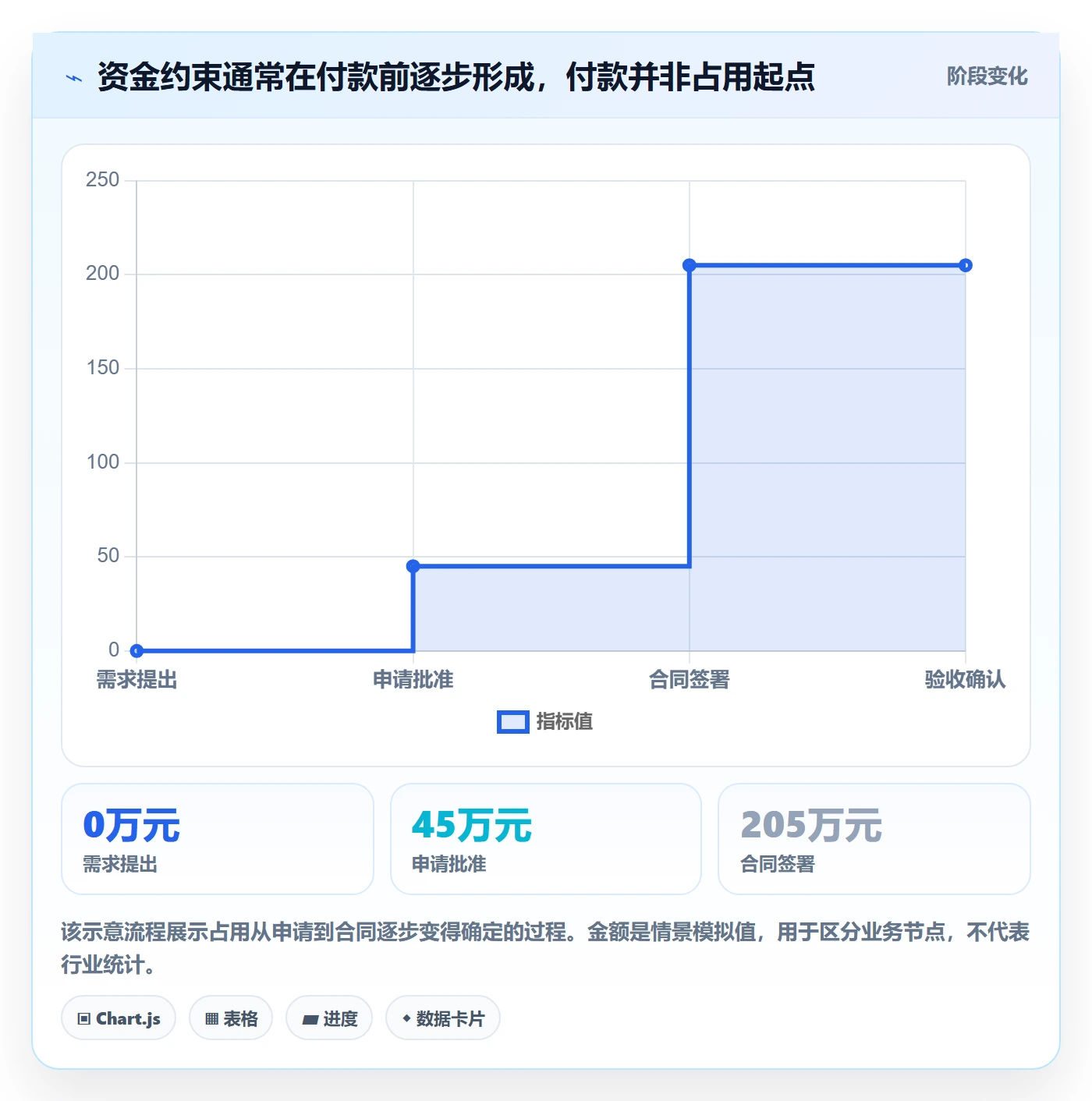Click the square icon in Chart.js chip
Screen dimensions: 1092x1101
click(x=84, y=1019)
